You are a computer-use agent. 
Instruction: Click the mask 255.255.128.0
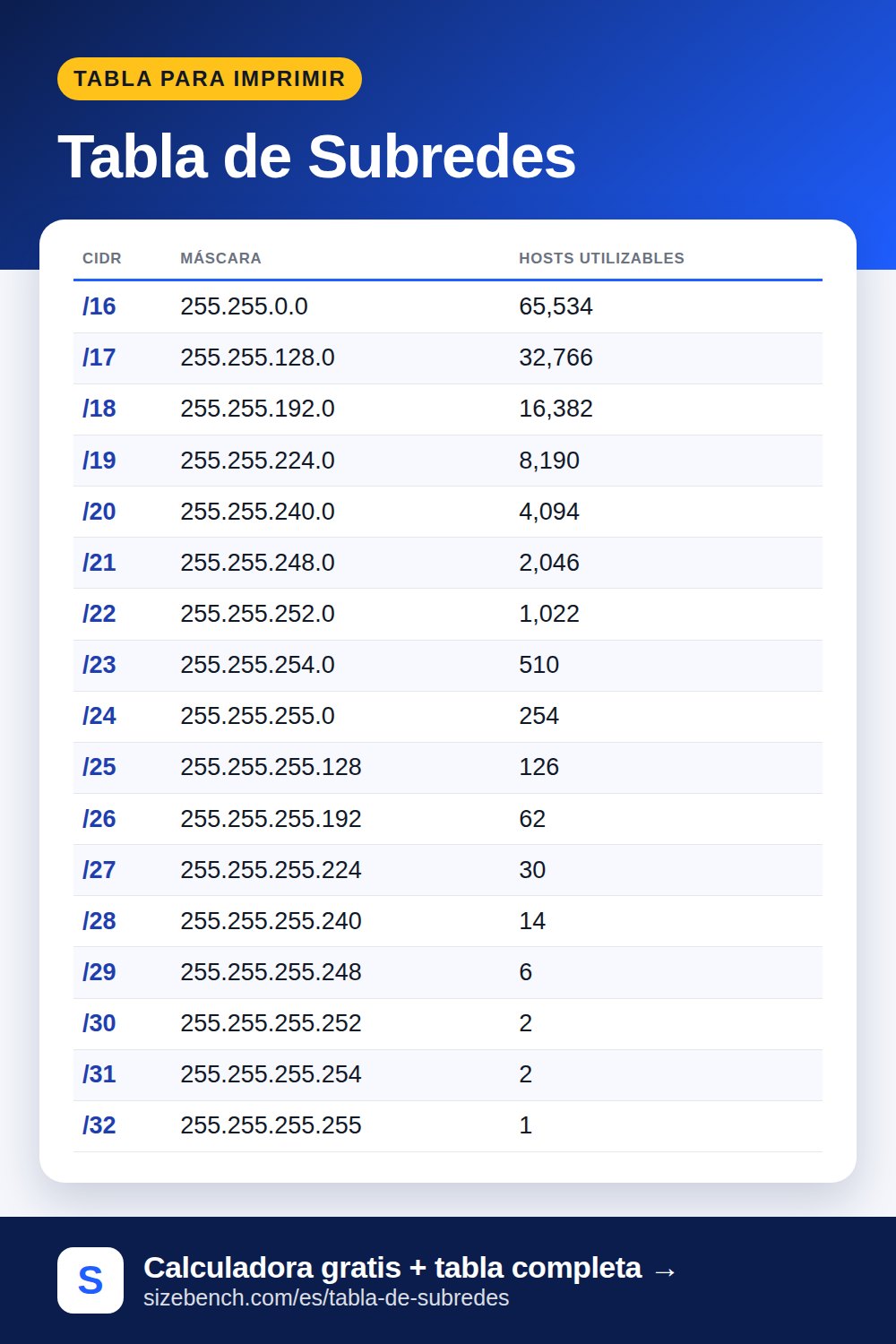257,358
